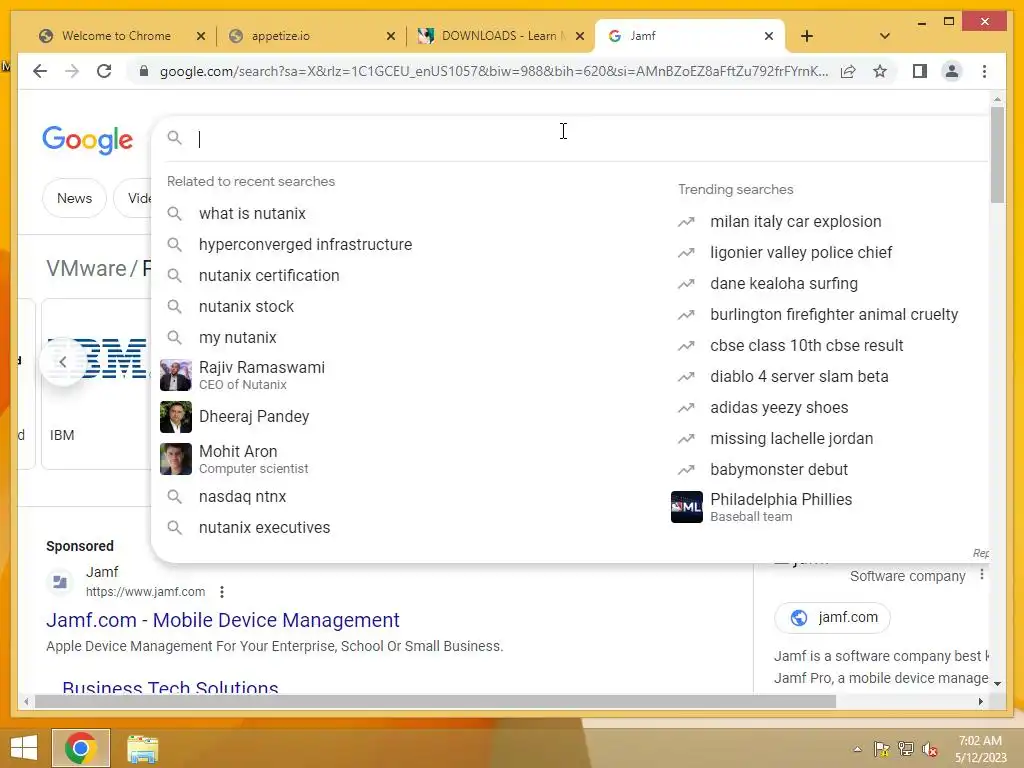Click the Jamf sponsored site favicon
The height and width of the screenshot is (768, 1024).
60,581
